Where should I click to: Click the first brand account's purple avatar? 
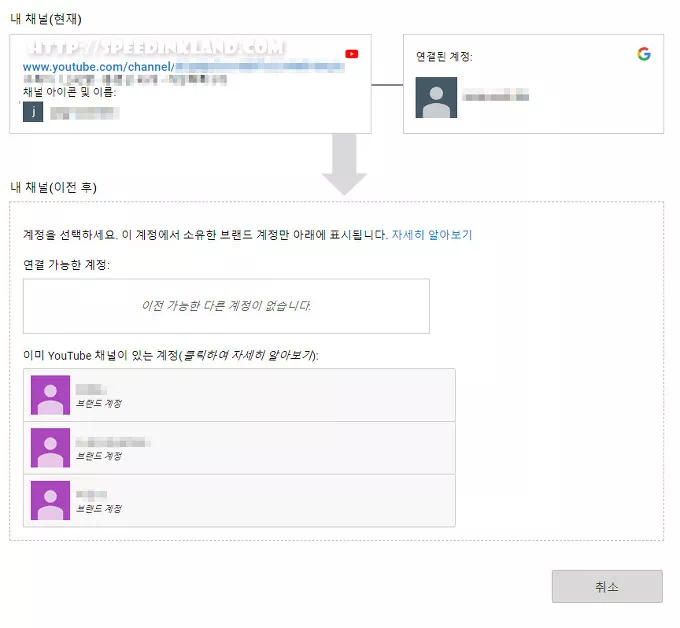pos(50,395)
